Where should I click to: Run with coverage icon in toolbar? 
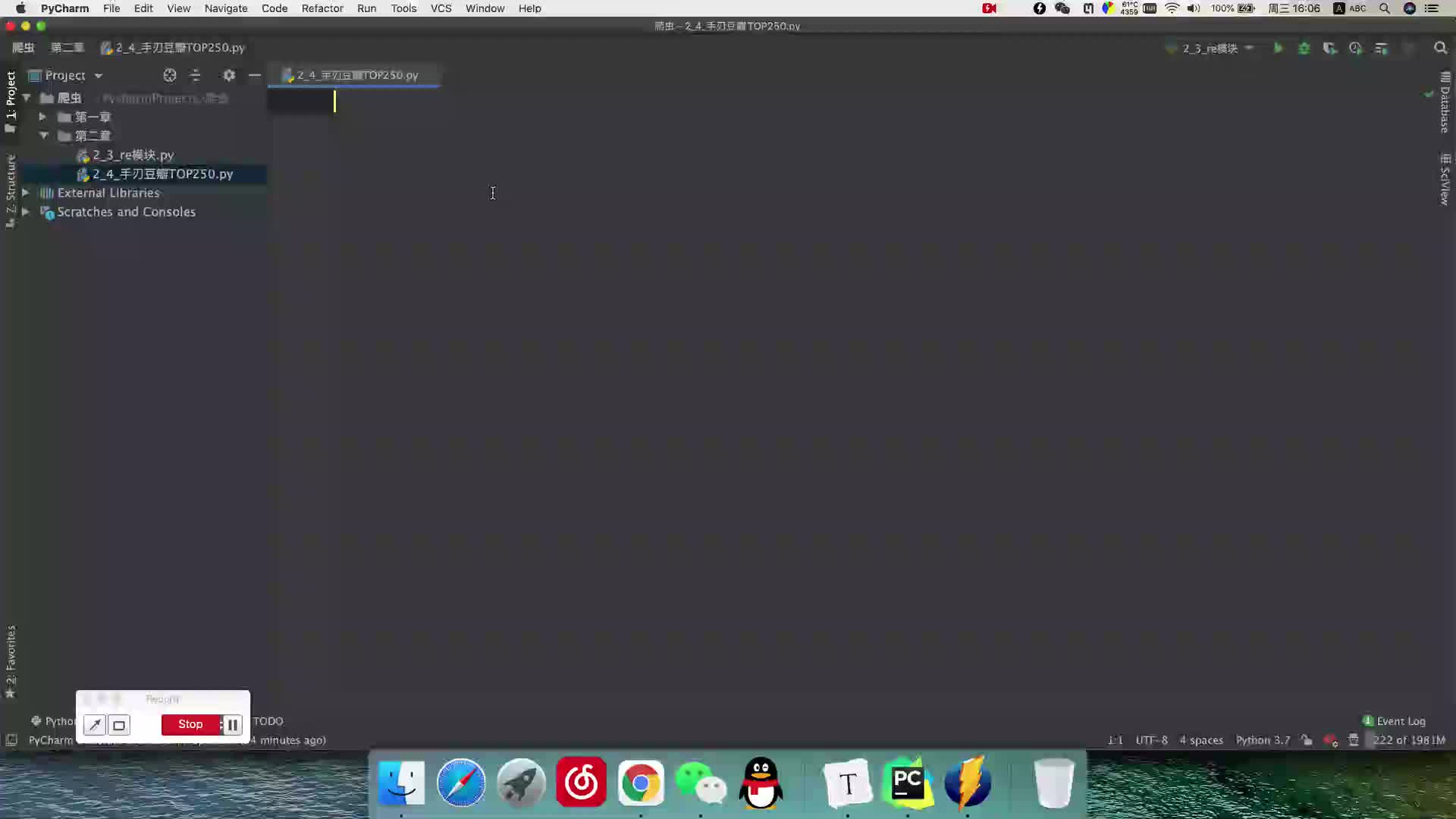1329,48
